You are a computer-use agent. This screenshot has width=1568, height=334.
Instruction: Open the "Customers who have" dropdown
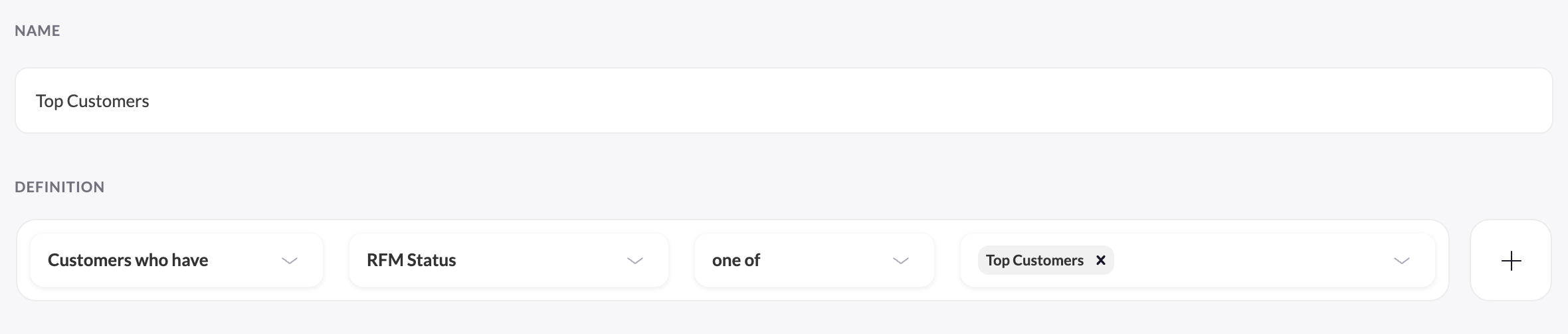pyautogui.click(x=177, y=260)
